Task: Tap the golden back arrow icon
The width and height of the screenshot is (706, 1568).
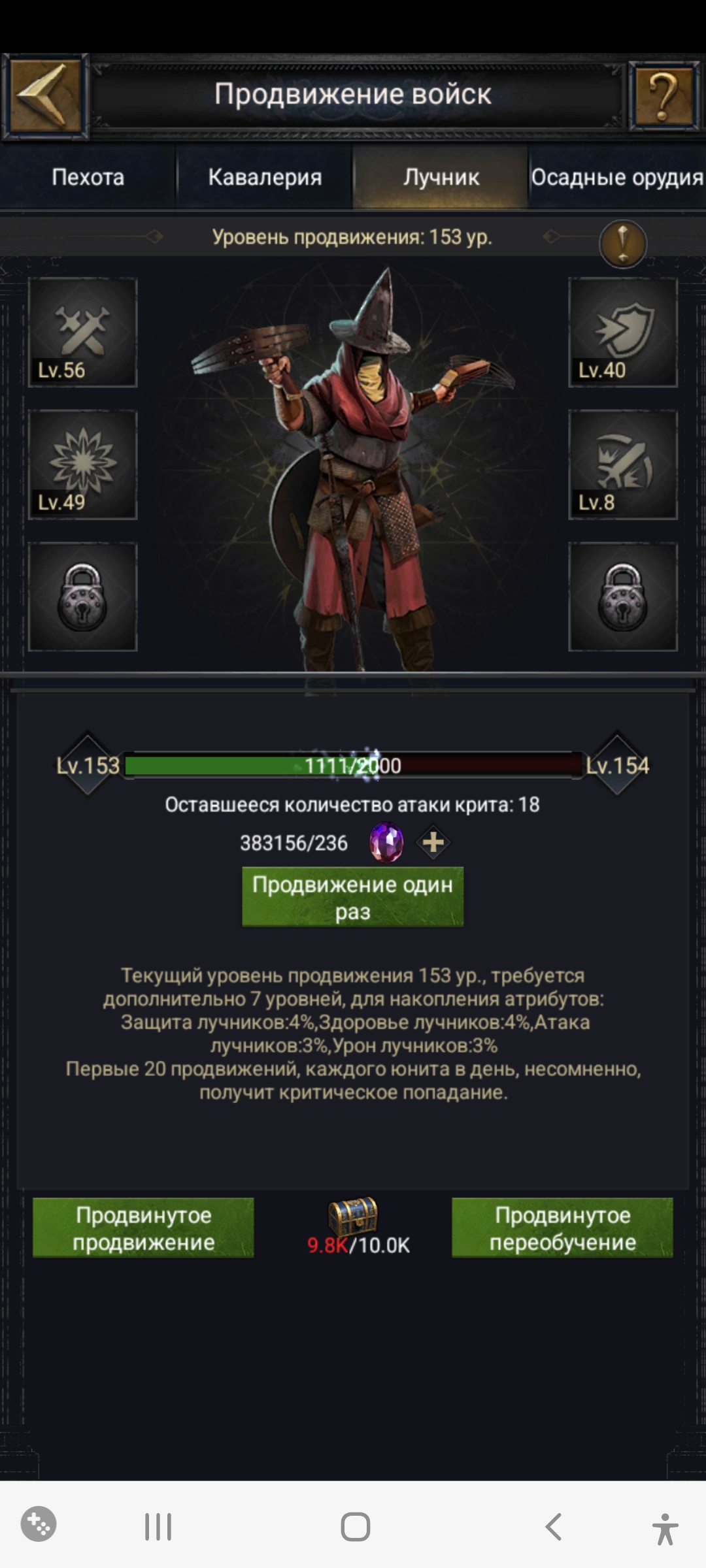Action: [x=45, y=96]
